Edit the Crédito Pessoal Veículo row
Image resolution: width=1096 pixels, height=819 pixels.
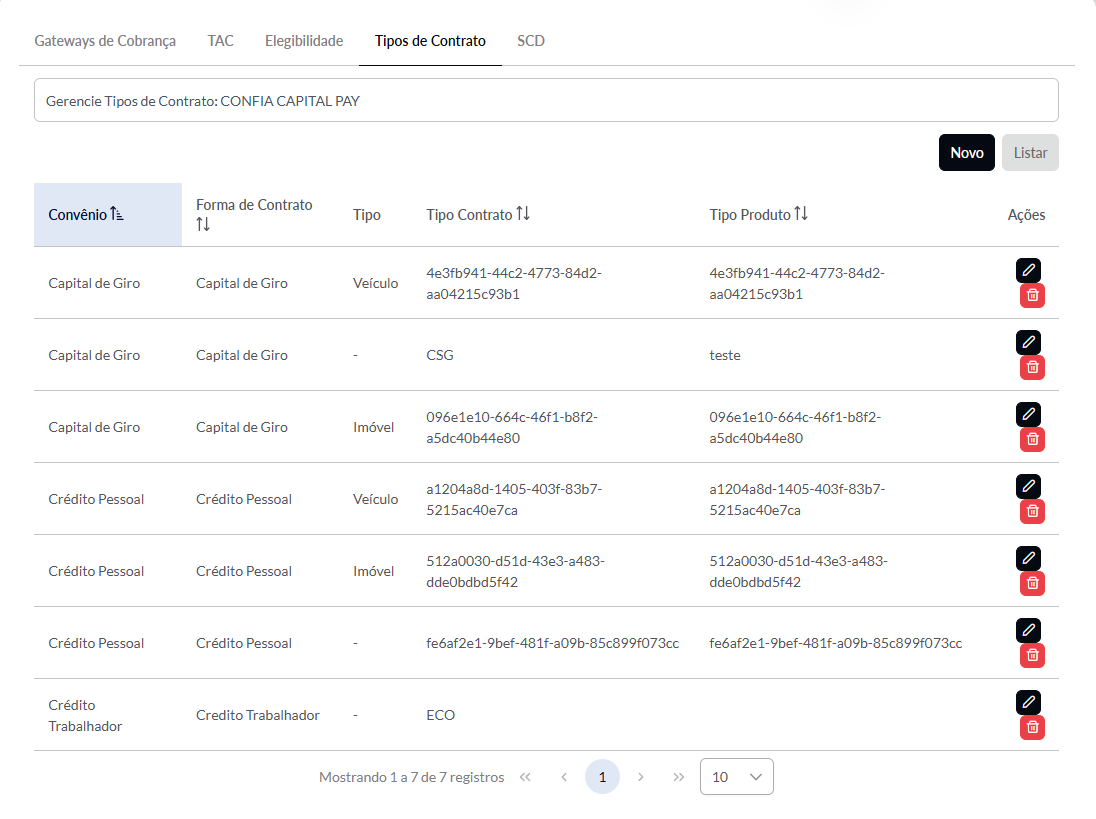tap(1028, 486)
